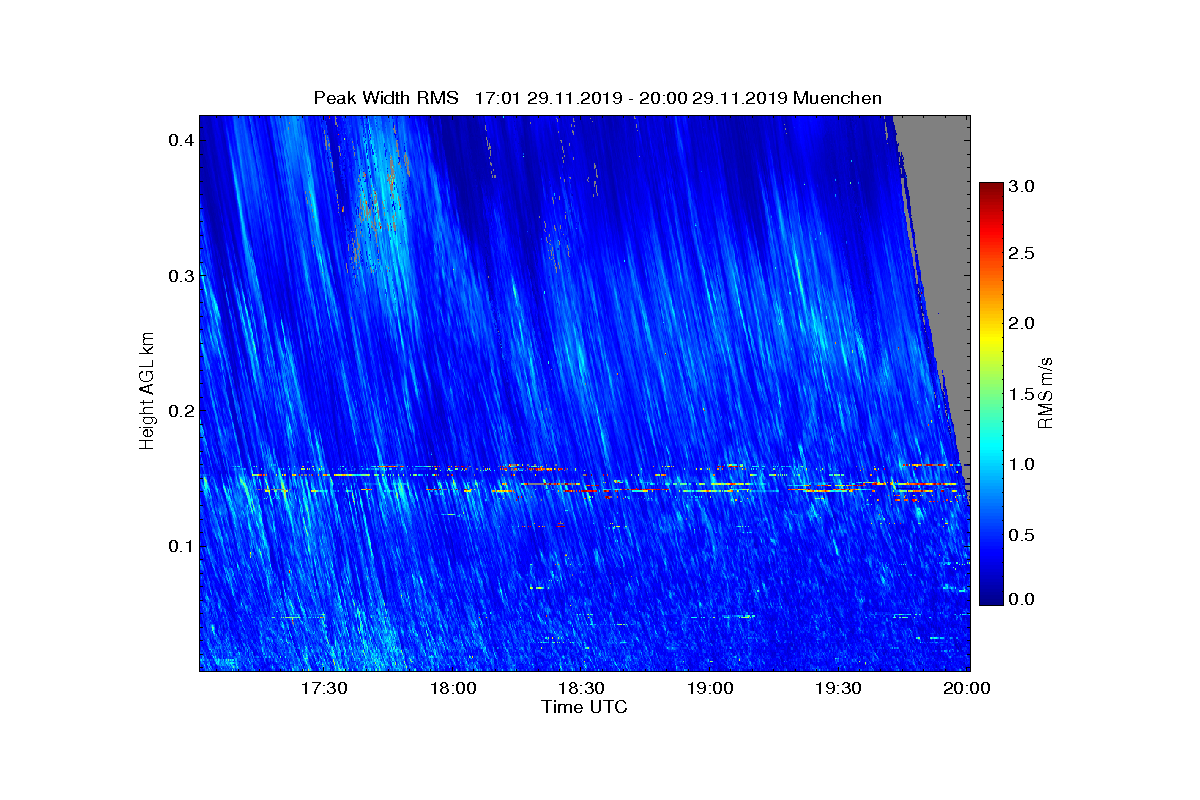The height and width of the screenshot is (800, 1200).
Task: Click the 18:30 time tick label
Action: point(582,688)
